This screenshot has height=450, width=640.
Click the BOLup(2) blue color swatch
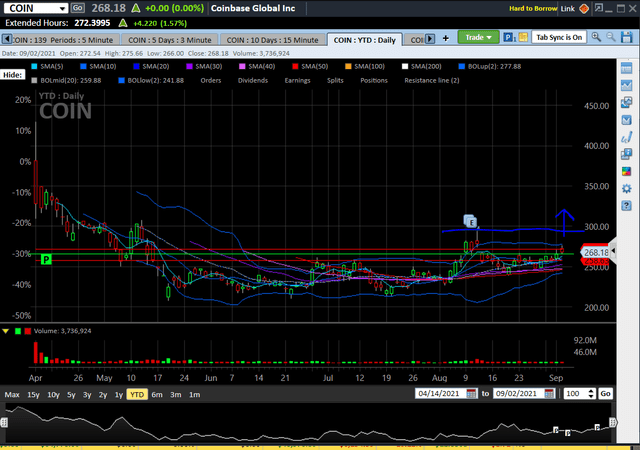462,67
